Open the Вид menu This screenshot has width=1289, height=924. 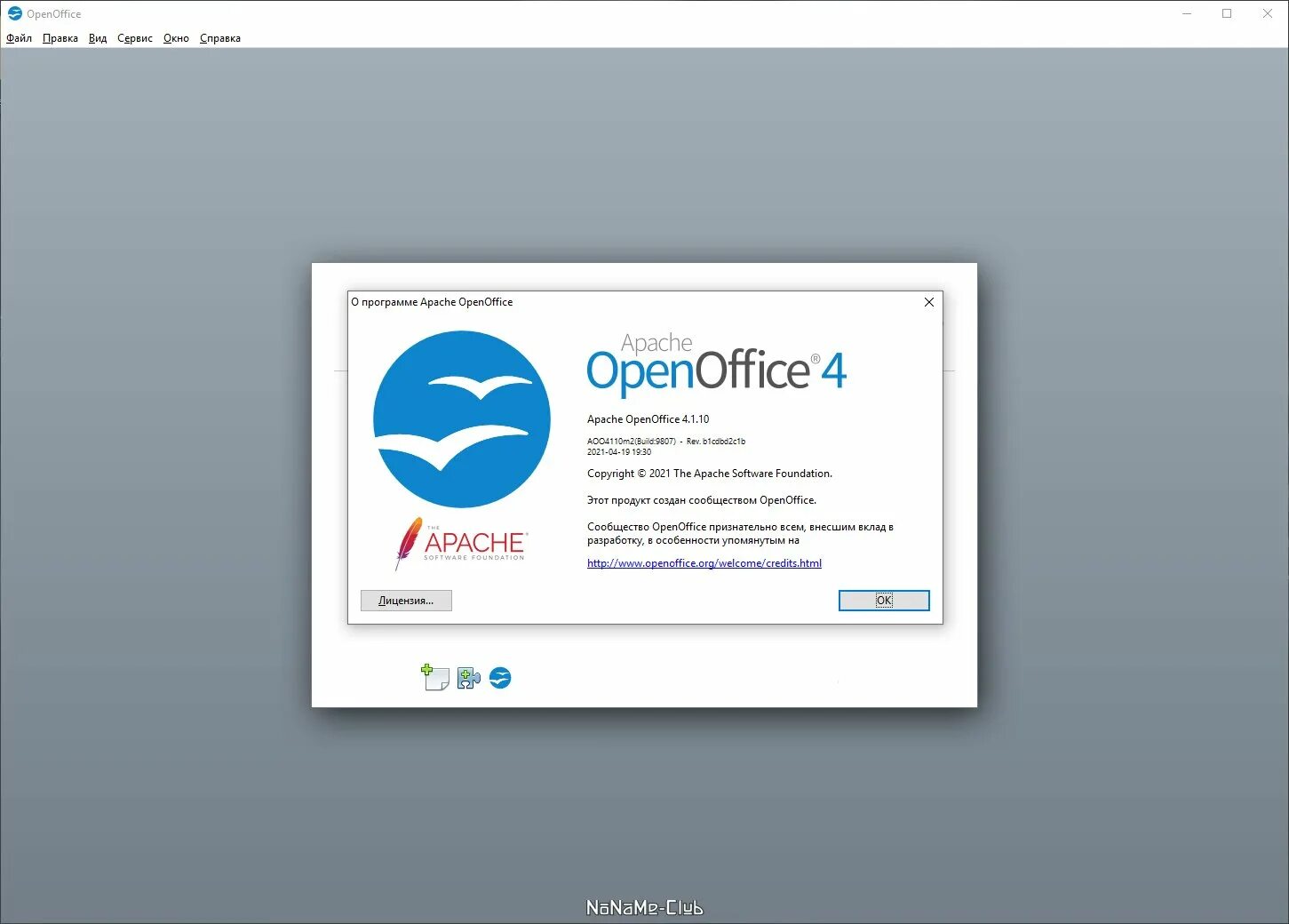[x=97, y=38]
